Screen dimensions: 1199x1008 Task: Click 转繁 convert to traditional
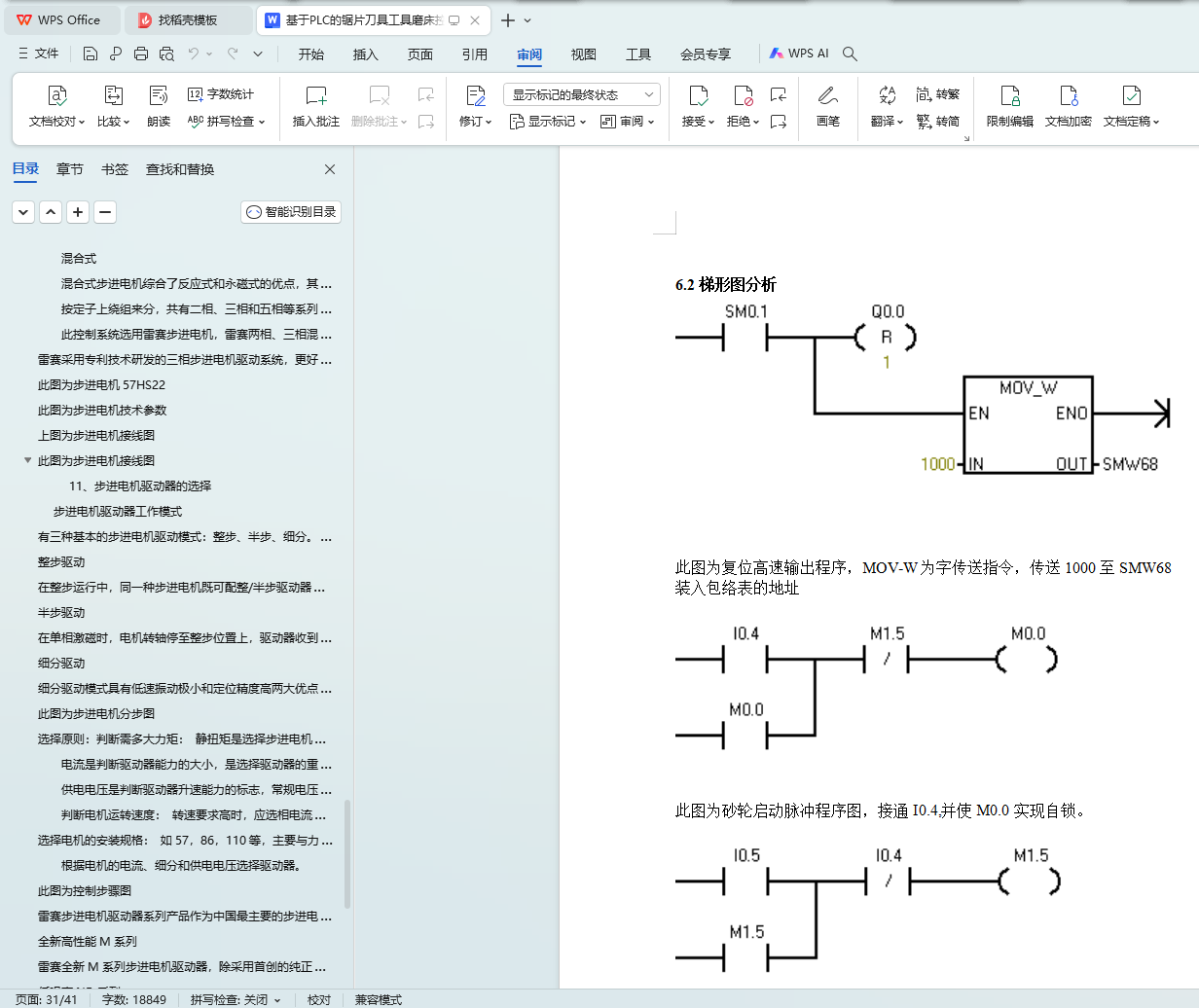coord(938,94)
